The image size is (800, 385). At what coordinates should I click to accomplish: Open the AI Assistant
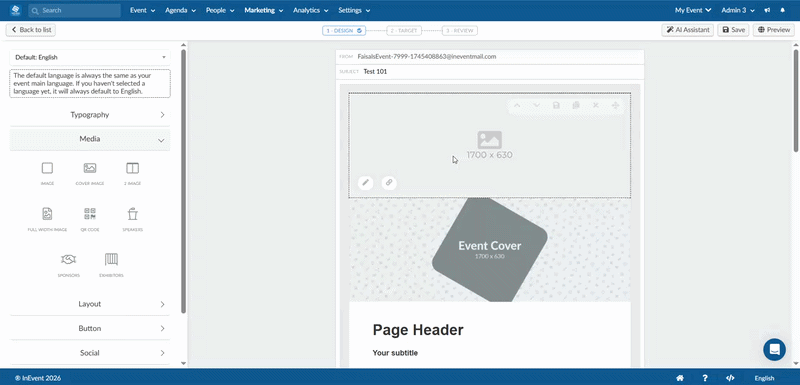tap(687, 30)
